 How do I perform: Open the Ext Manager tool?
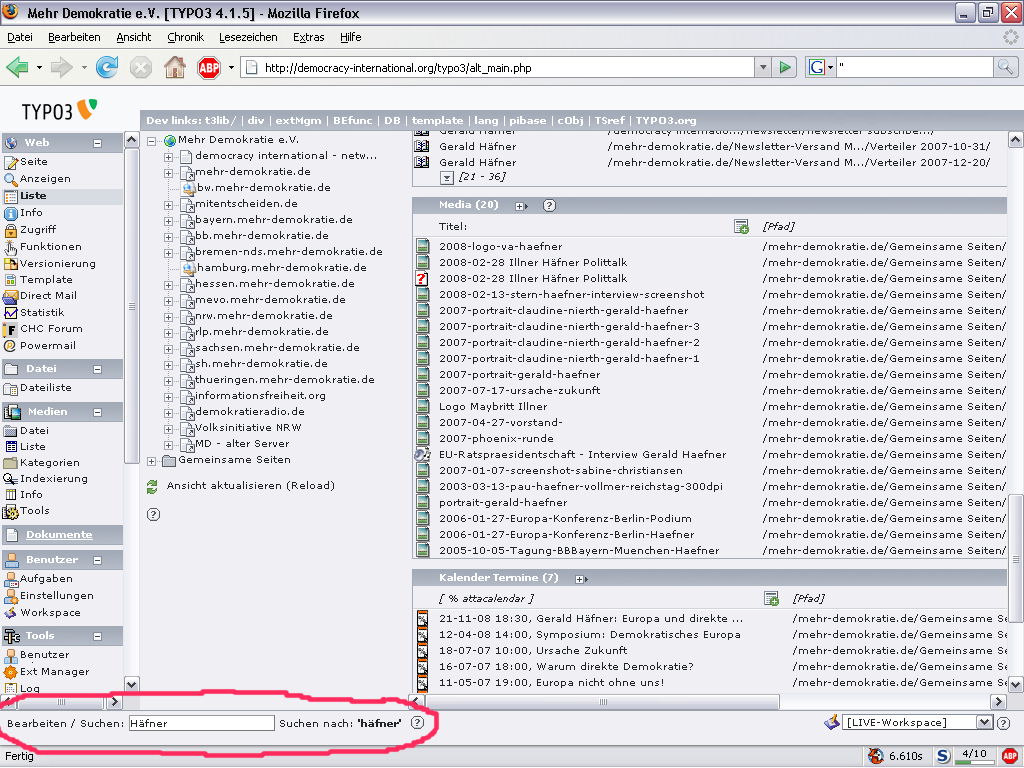(x=54, y=672)
